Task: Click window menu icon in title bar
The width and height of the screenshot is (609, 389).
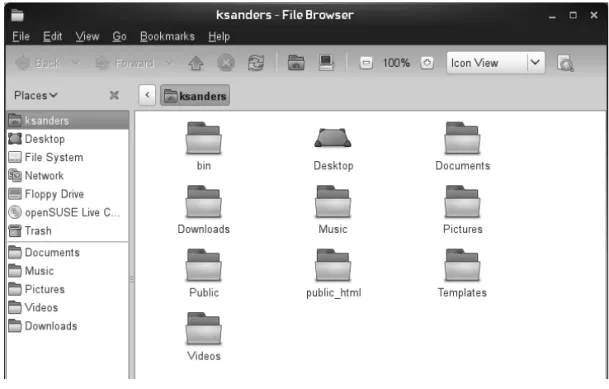Action: click(x=17, y=15)
